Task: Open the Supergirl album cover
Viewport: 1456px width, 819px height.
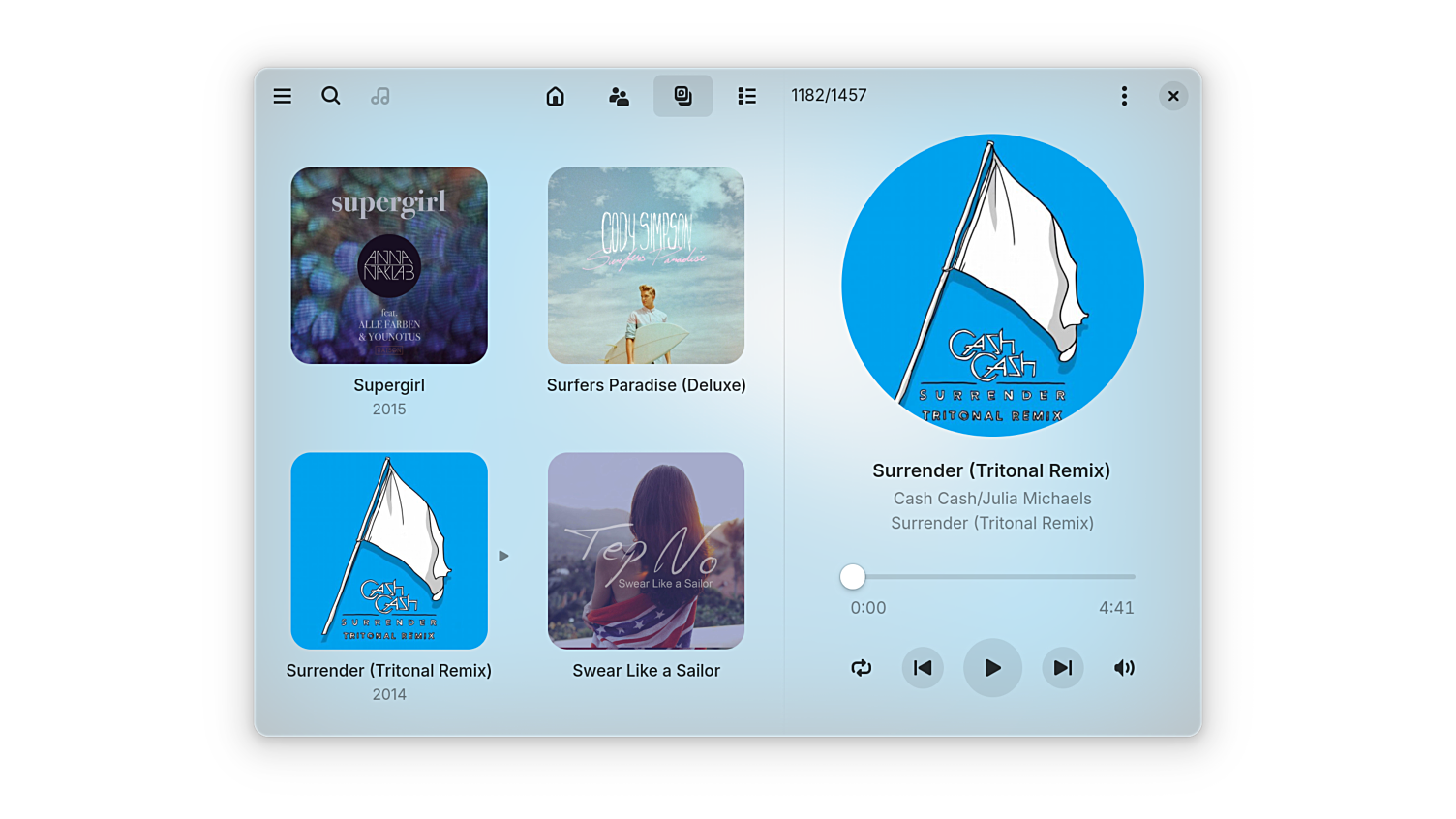Action: pyautogui.click(x=389, y=266)
